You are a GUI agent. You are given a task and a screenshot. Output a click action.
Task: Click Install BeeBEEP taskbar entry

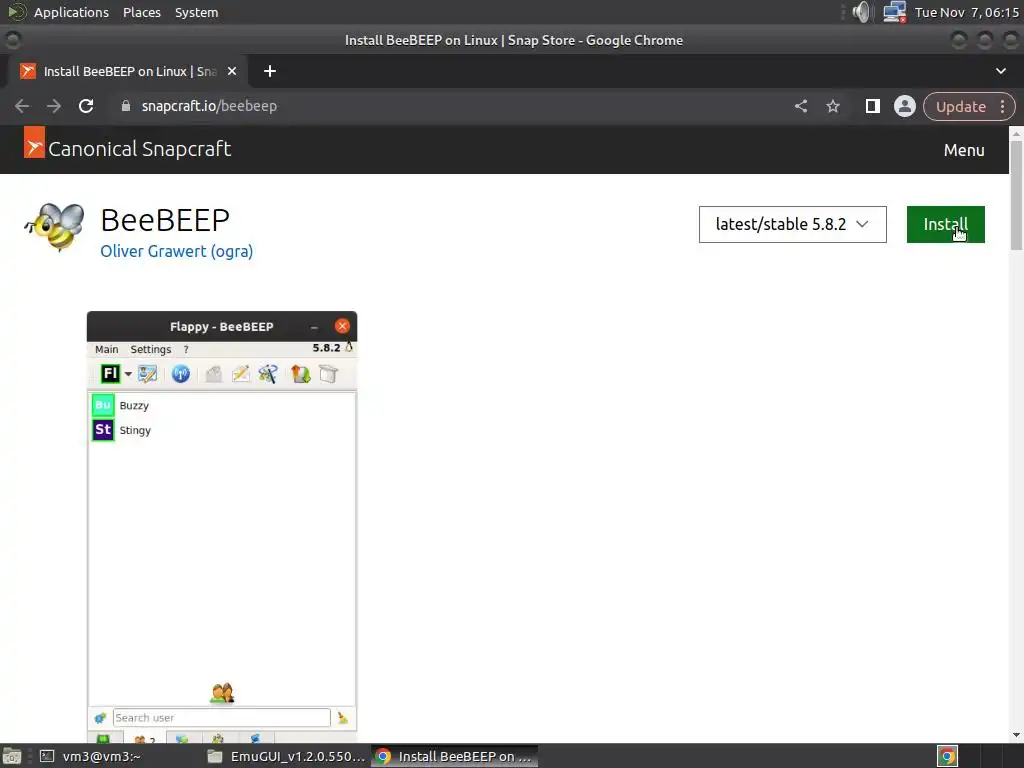(x=455, y=756)
